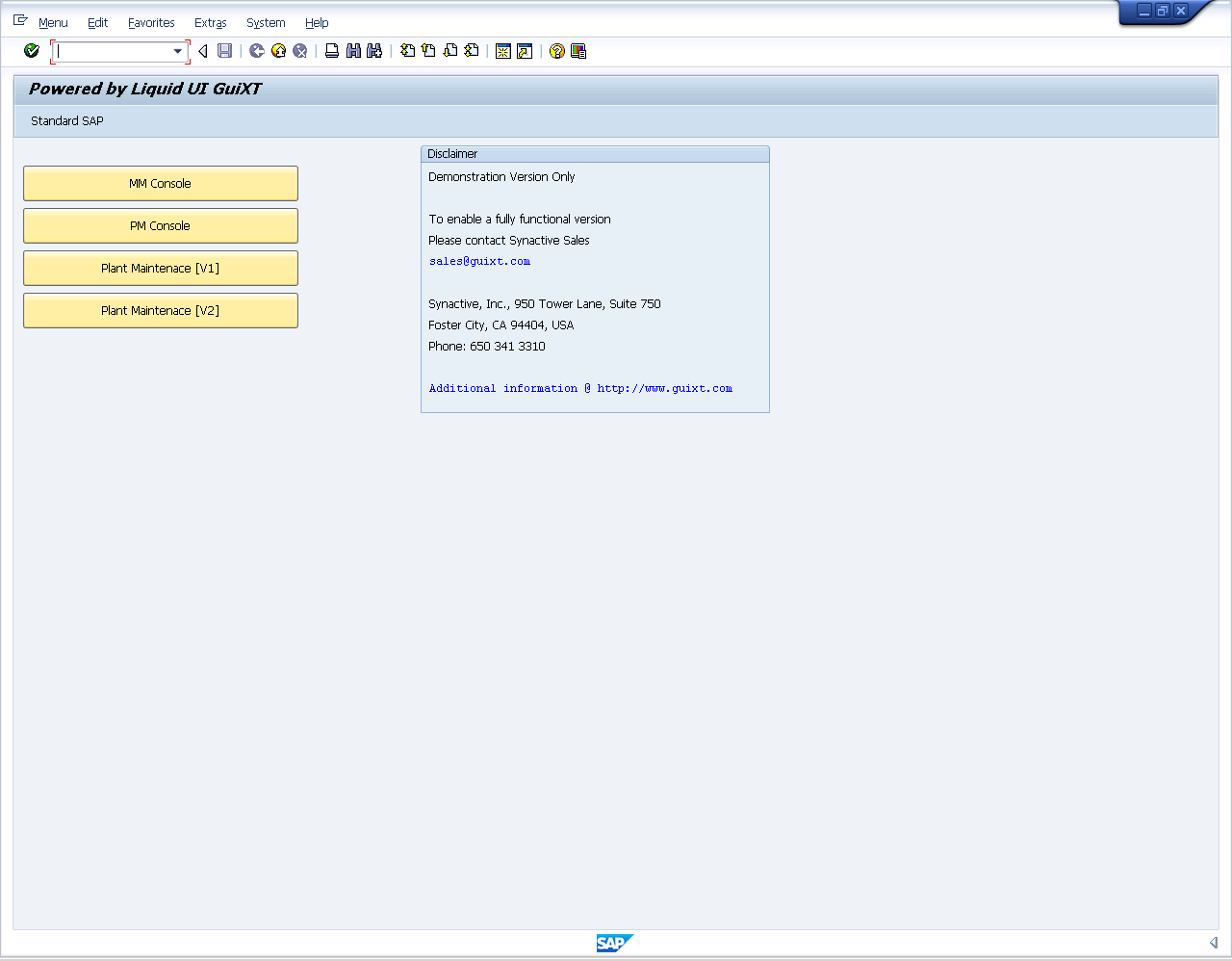Launch the PM Console button
Screen dimensions: 1232x961
pos(161,225)
